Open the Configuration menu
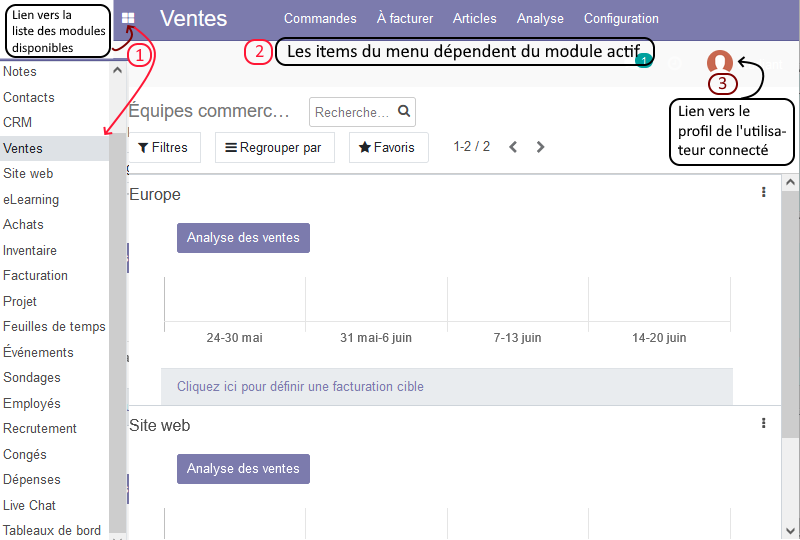The image size is (800, 540). click(621, 18)
